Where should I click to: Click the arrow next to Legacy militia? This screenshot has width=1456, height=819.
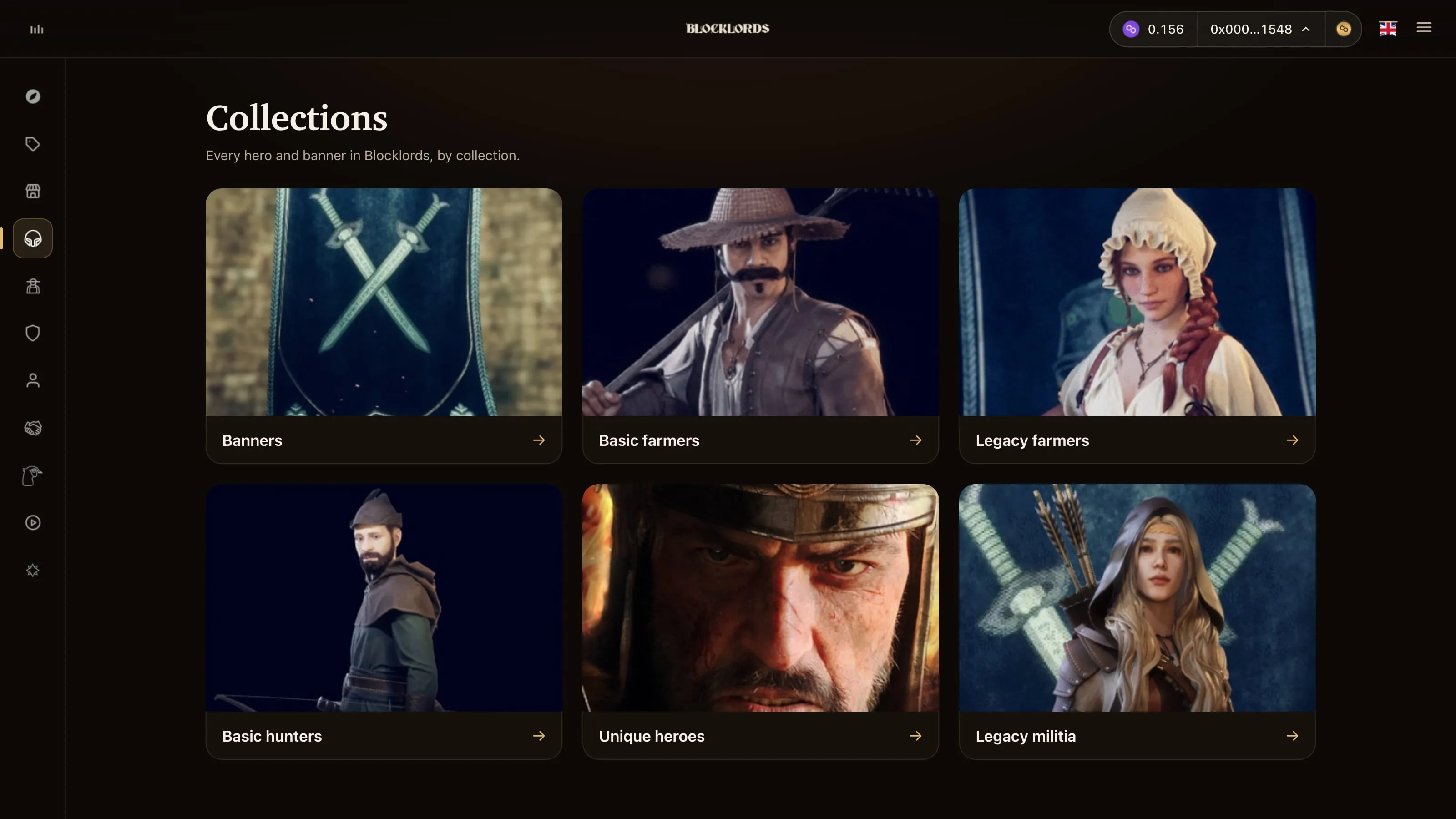point(1292,736)
